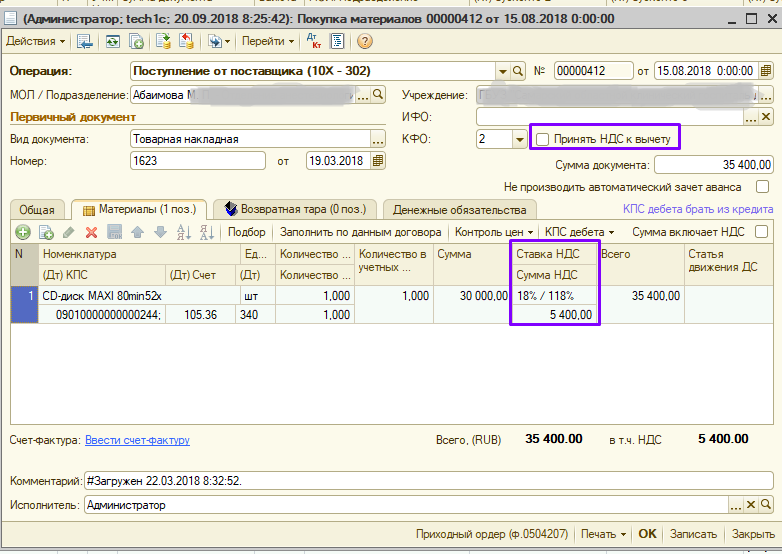Viewport: 782px width, 554px height.
Task: Open calendar picker for document date 15.08.2018
Action: [767, 72]
